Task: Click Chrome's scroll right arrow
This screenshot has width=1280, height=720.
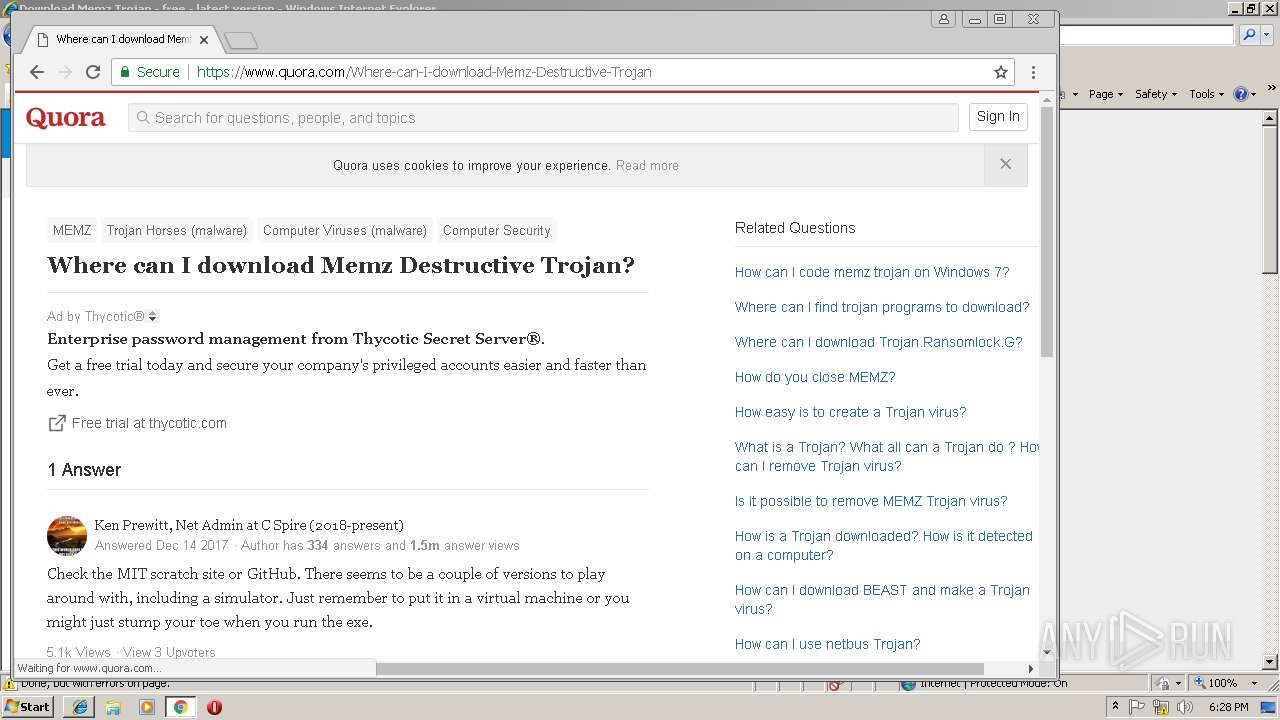Action: [1031, 669]
